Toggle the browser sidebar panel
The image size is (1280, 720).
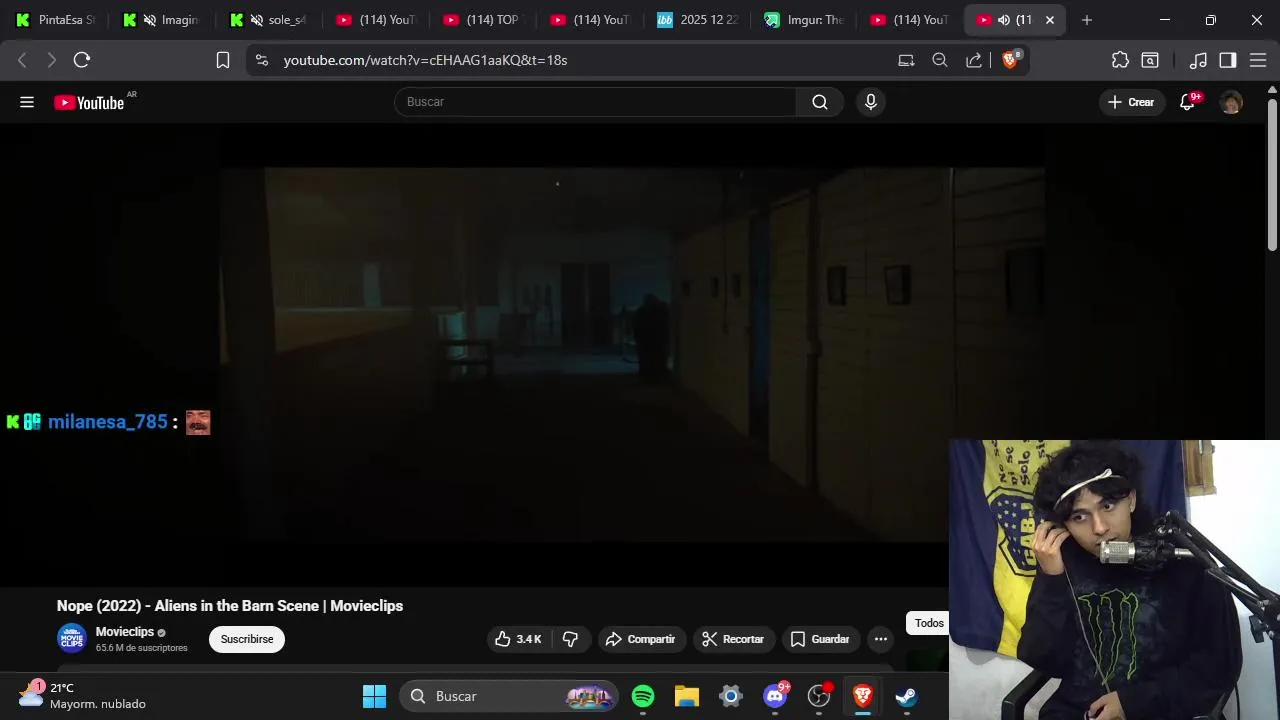[1228, 60]
